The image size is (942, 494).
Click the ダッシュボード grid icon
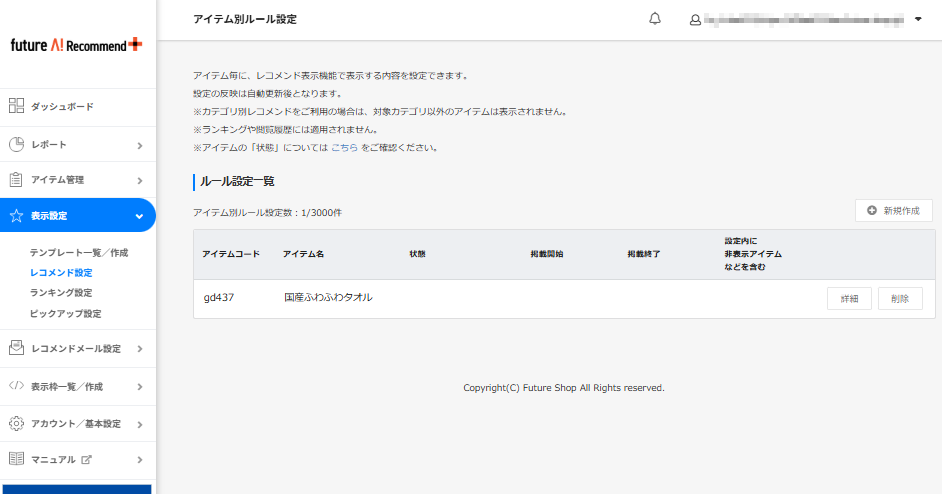pos(16,106)
